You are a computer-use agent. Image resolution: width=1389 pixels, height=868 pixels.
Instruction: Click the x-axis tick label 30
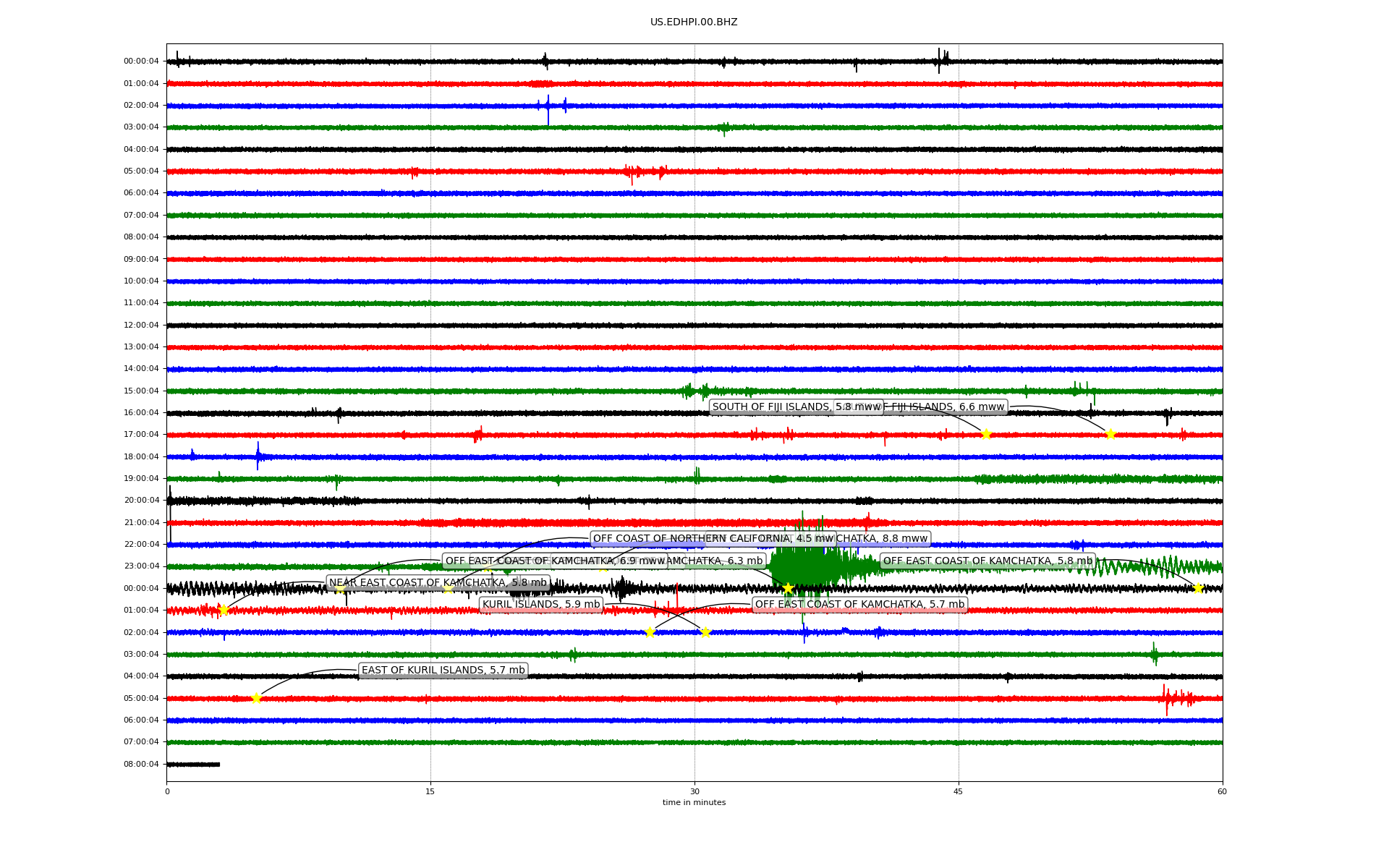pyautogui.click(x=694, y=791)
